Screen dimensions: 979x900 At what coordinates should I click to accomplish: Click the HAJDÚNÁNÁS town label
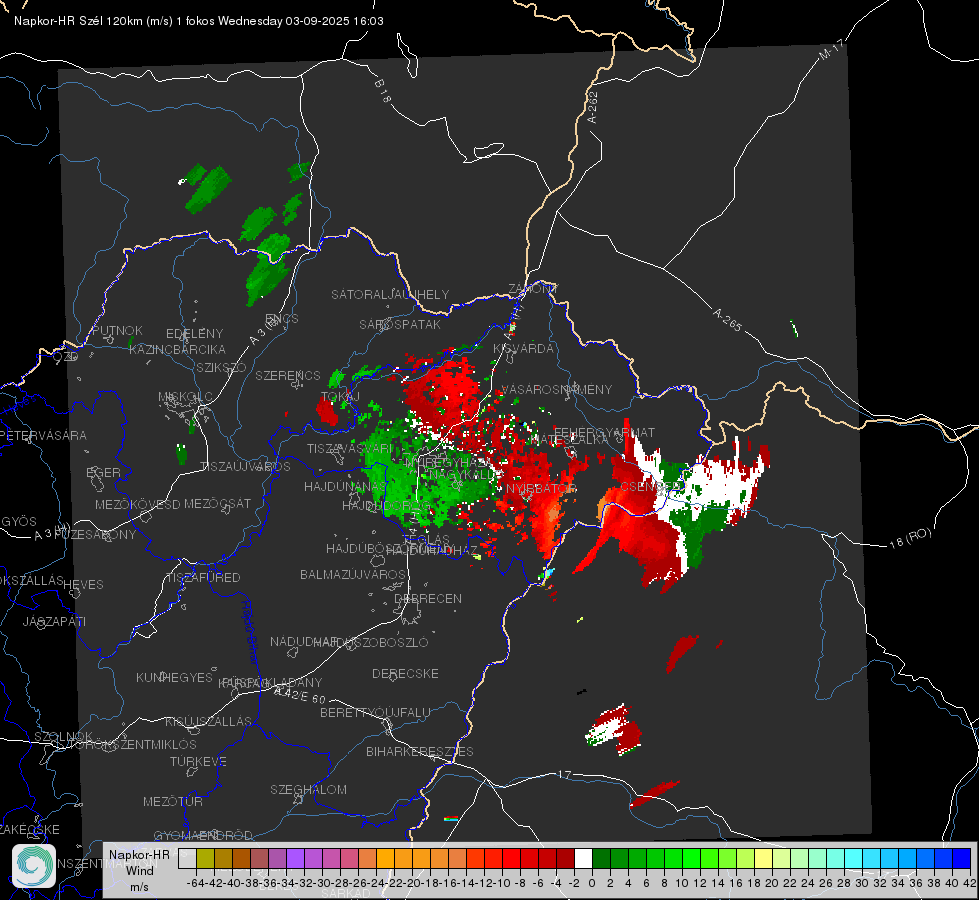click(x=344, y=487)
